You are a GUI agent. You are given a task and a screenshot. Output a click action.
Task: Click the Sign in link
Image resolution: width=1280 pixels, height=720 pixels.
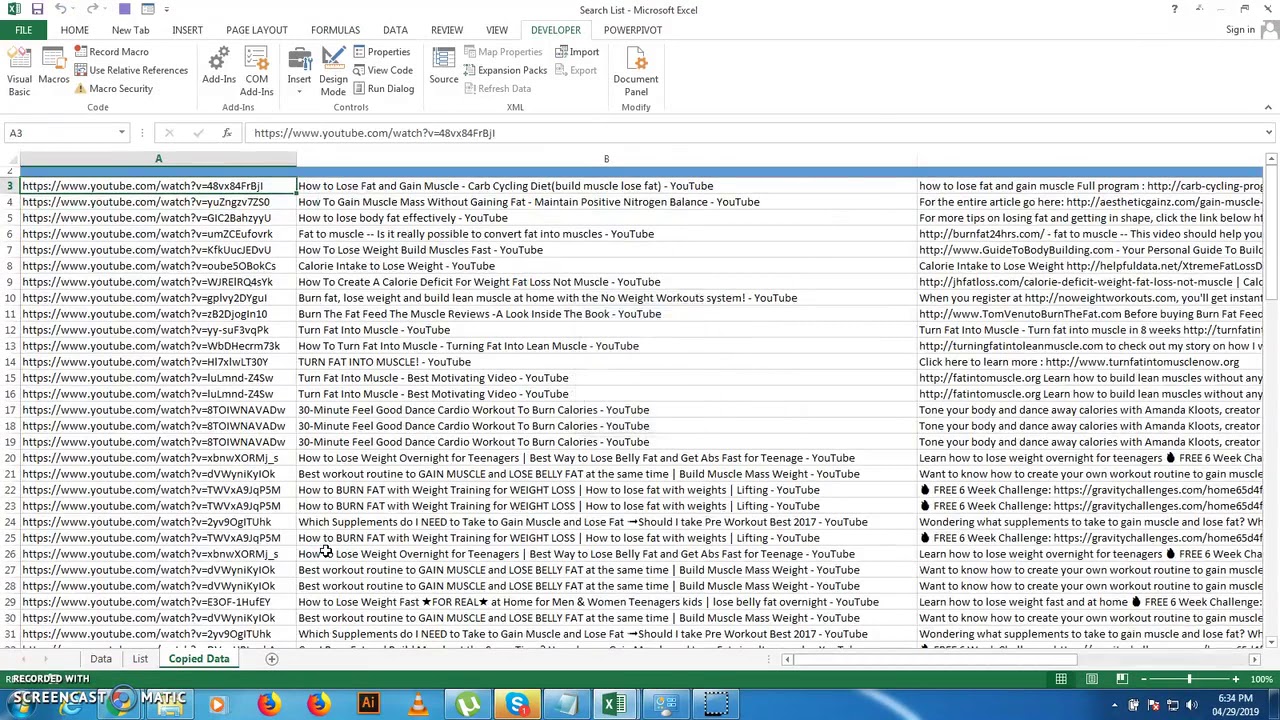tap(1240, 30)
